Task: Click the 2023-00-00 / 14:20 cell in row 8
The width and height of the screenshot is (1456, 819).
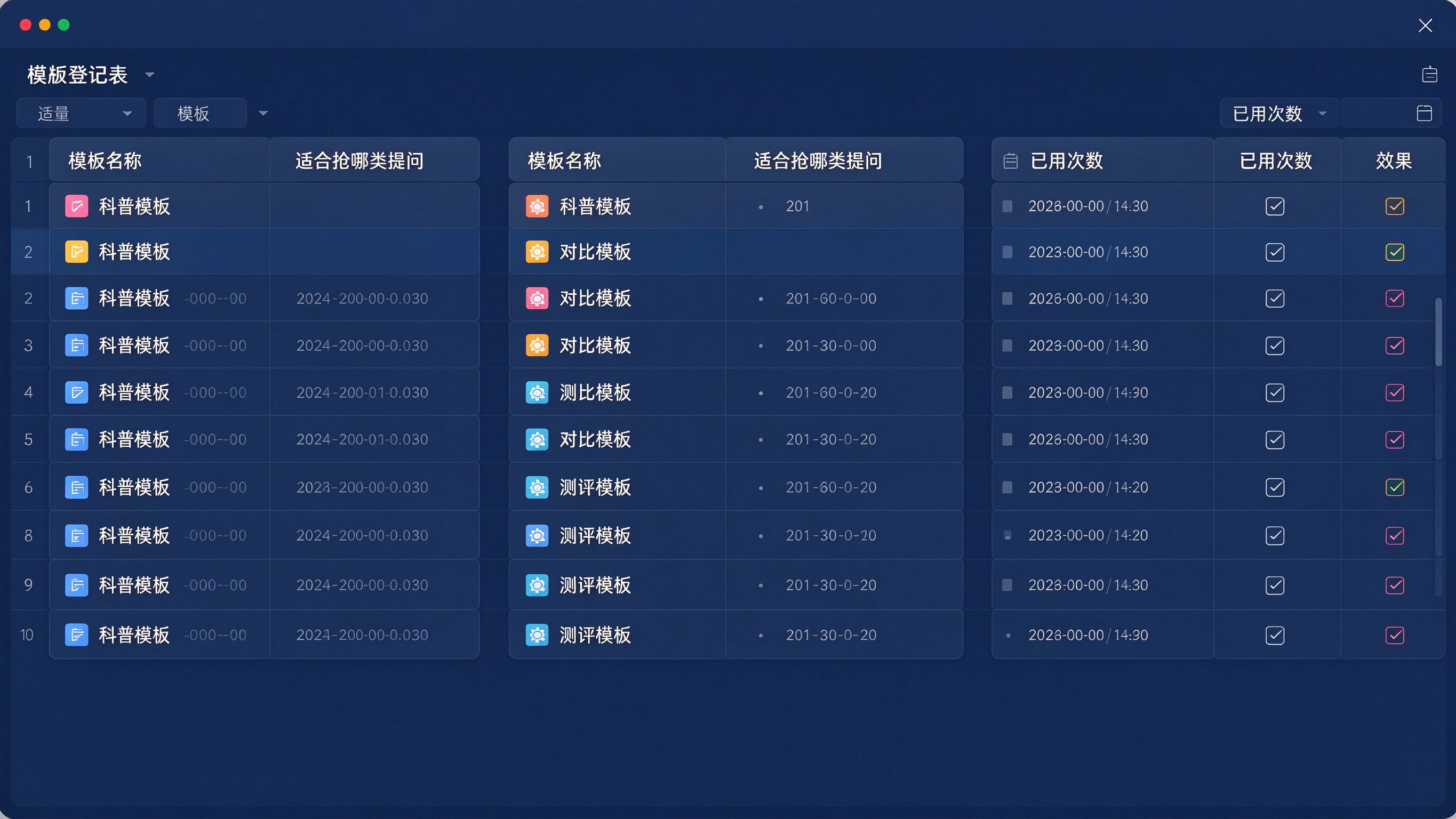Action: (x=1103, y=535)
